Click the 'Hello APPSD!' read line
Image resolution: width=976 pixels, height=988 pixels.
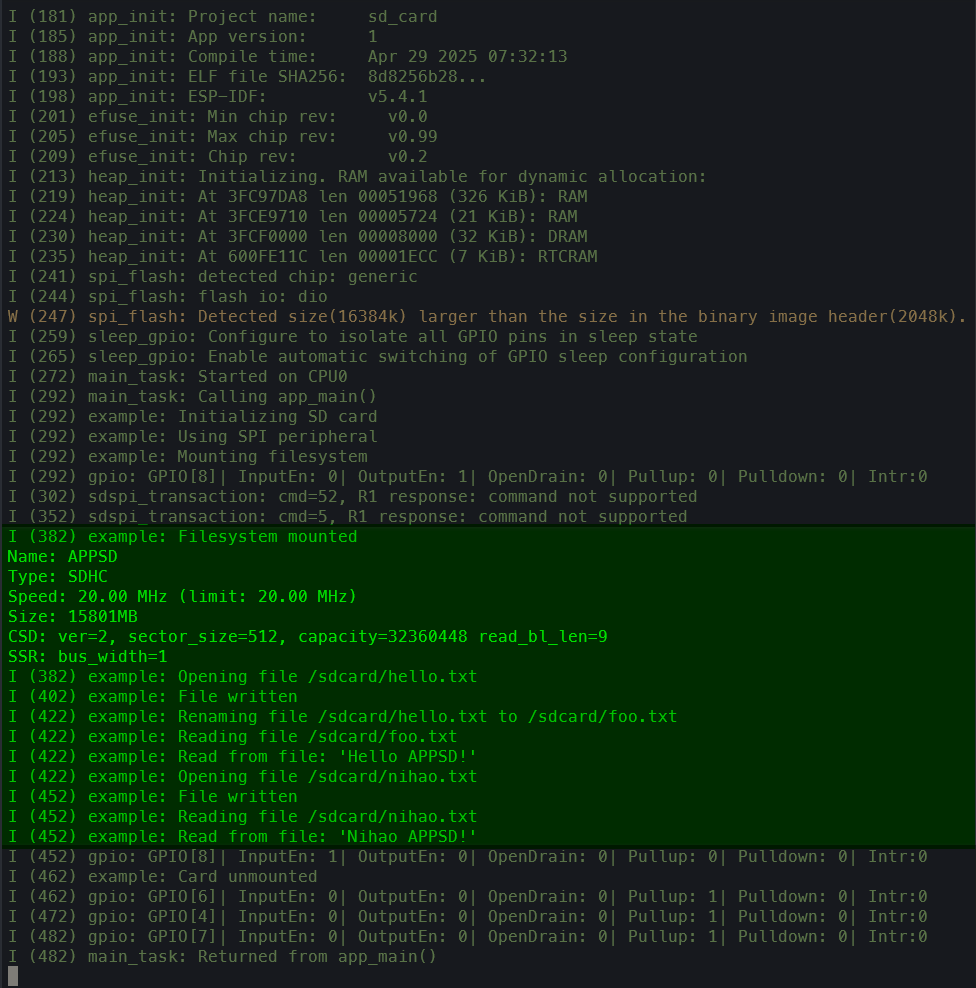coord(242,757)
